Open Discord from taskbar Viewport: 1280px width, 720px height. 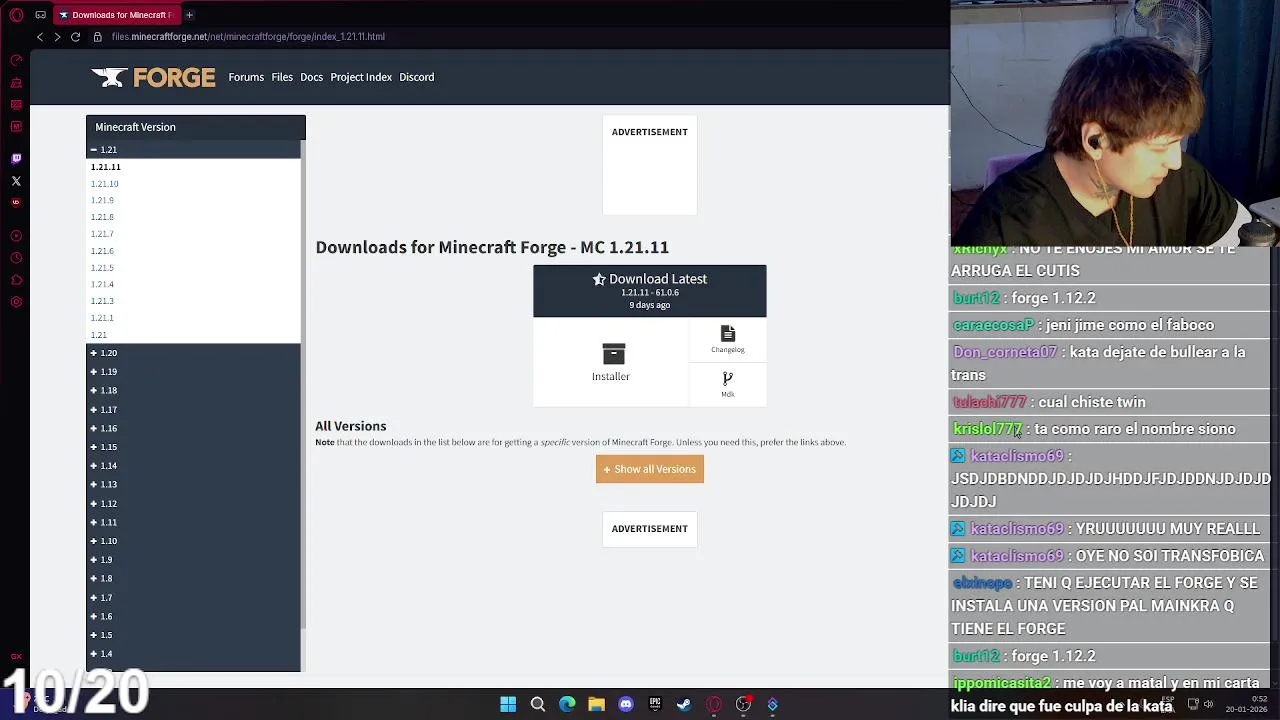(626, 704)
